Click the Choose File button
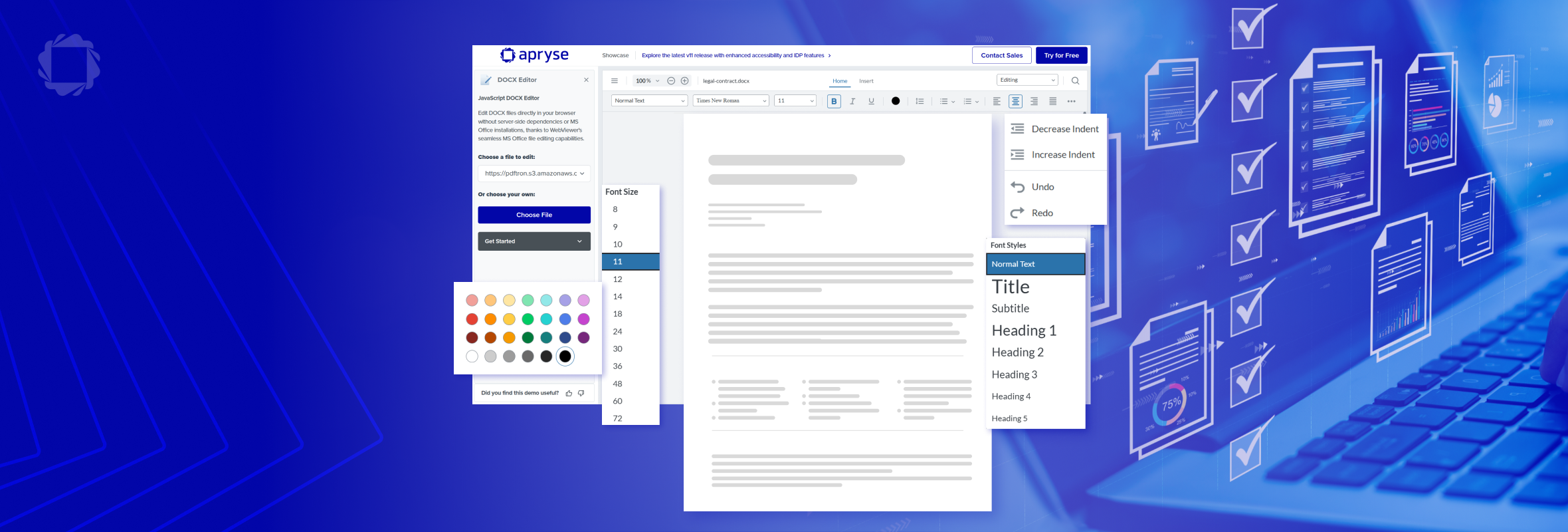1568x532 pixels. [x=534, y=215]
